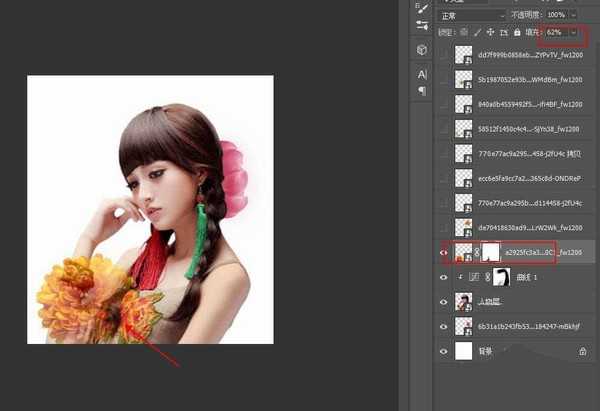Expand the opacity 100% slider arrow
This screenshot has height=411, width=600.
(574, 15)
